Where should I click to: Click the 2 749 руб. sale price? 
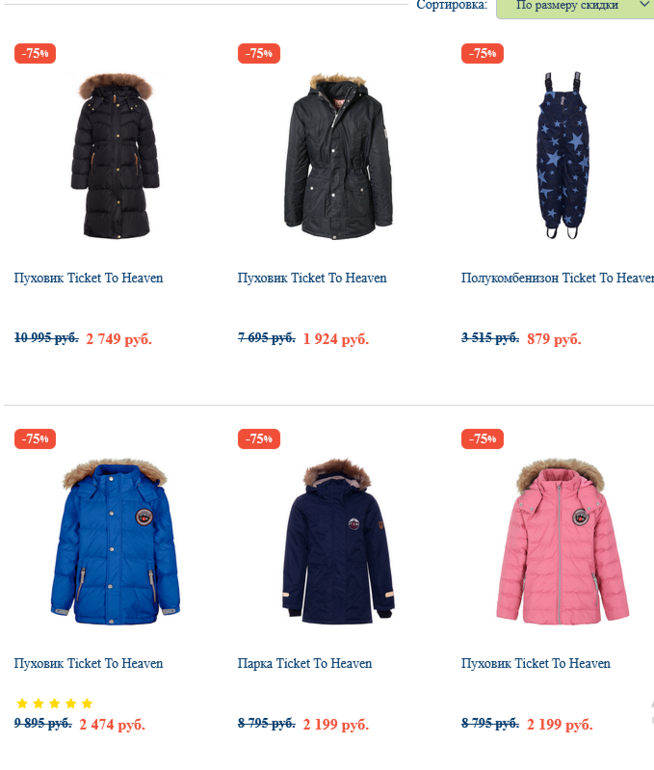(x=119, y=339)
